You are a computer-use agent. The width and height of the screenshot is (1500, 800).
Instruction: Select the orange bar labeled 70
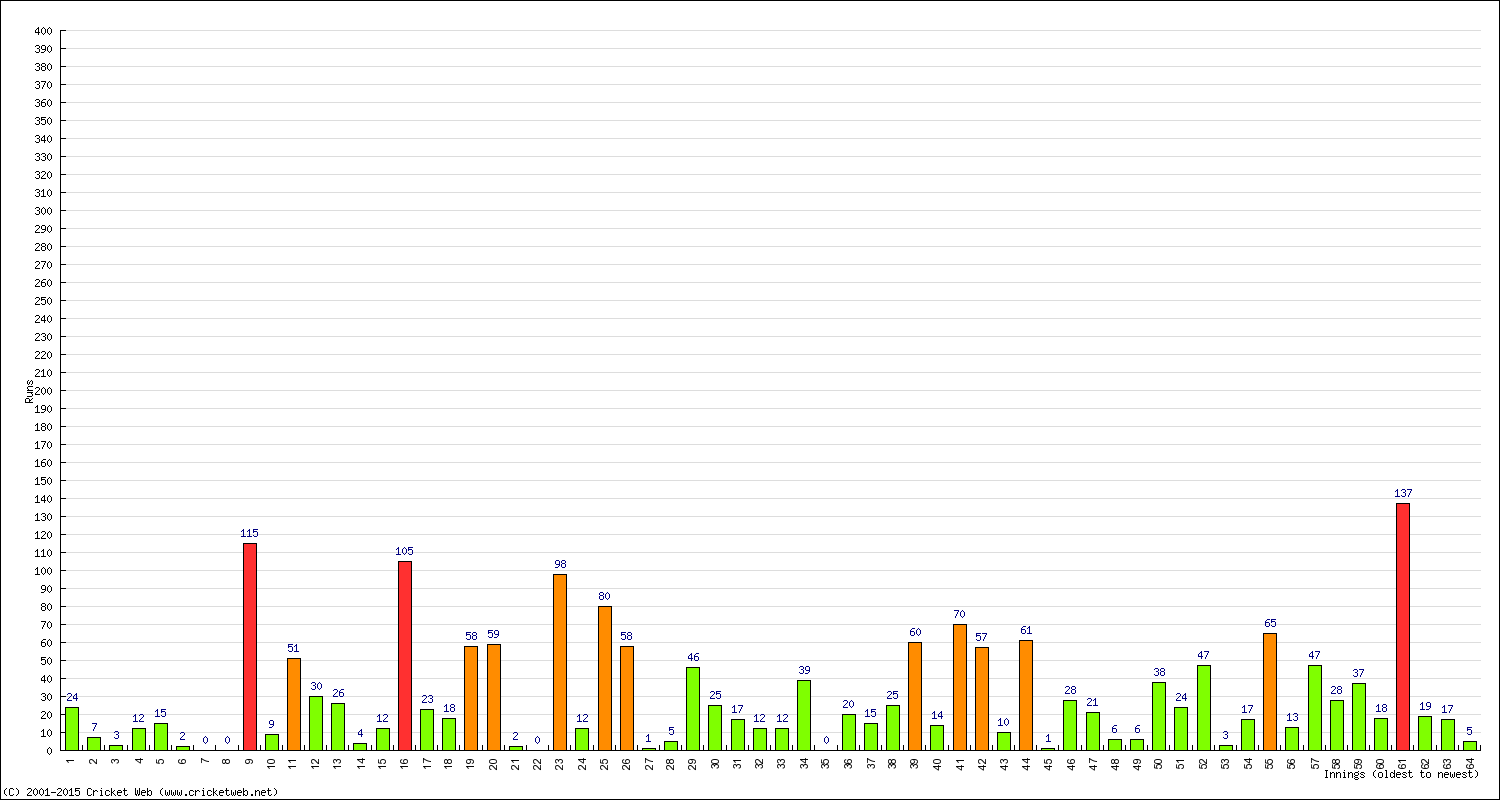coord(960,687)
